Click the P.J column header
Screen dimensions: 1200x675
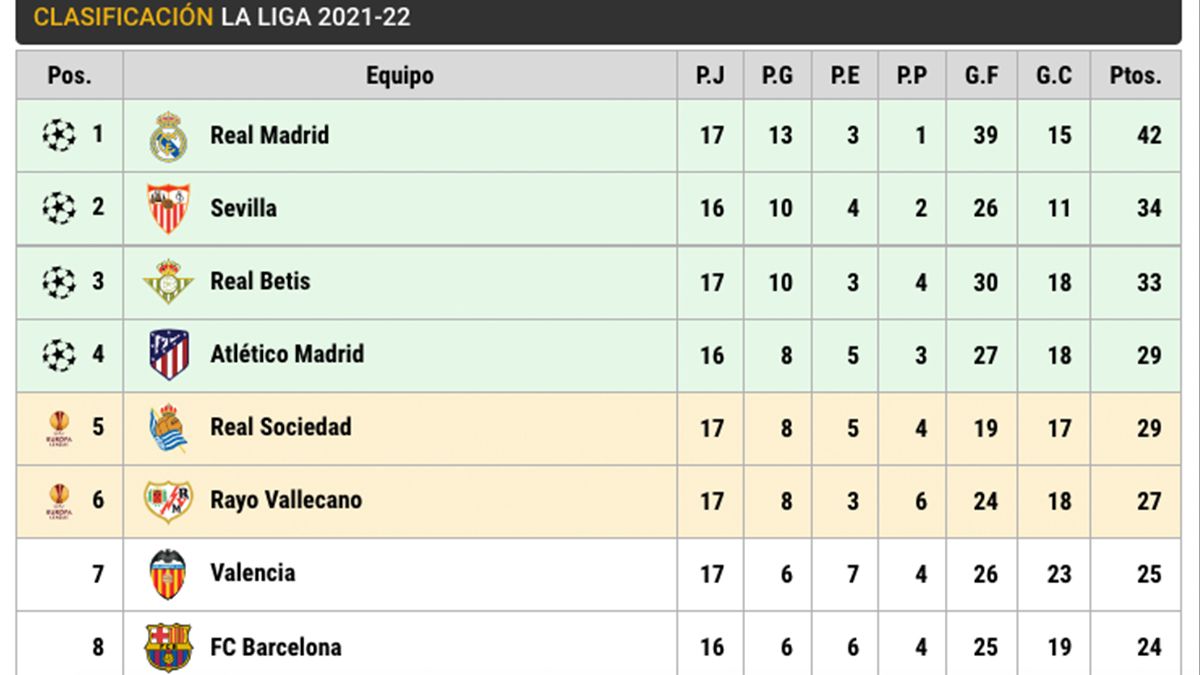(710, 76)
